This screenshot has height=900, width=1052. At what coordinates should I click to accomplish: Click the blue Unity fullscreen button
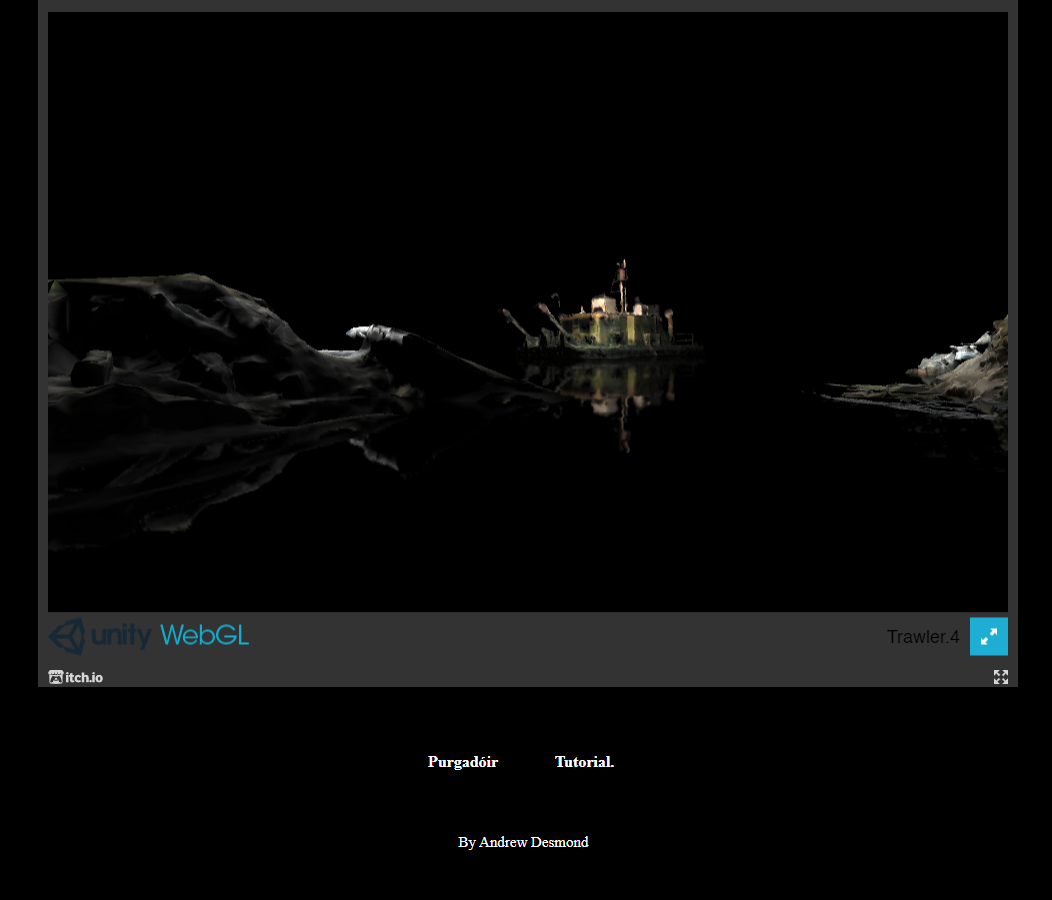tap(988, 636)
